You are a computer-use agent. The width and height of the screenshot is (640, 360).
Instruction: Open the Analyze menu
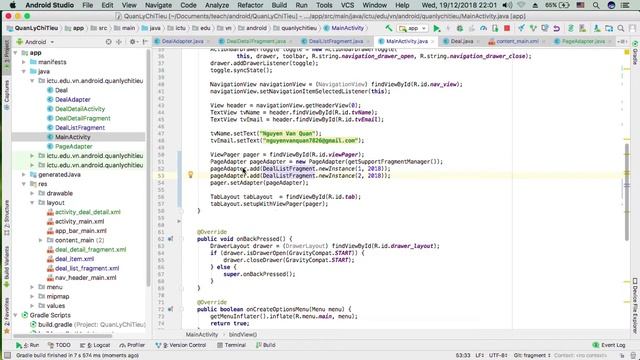point(217,5)
